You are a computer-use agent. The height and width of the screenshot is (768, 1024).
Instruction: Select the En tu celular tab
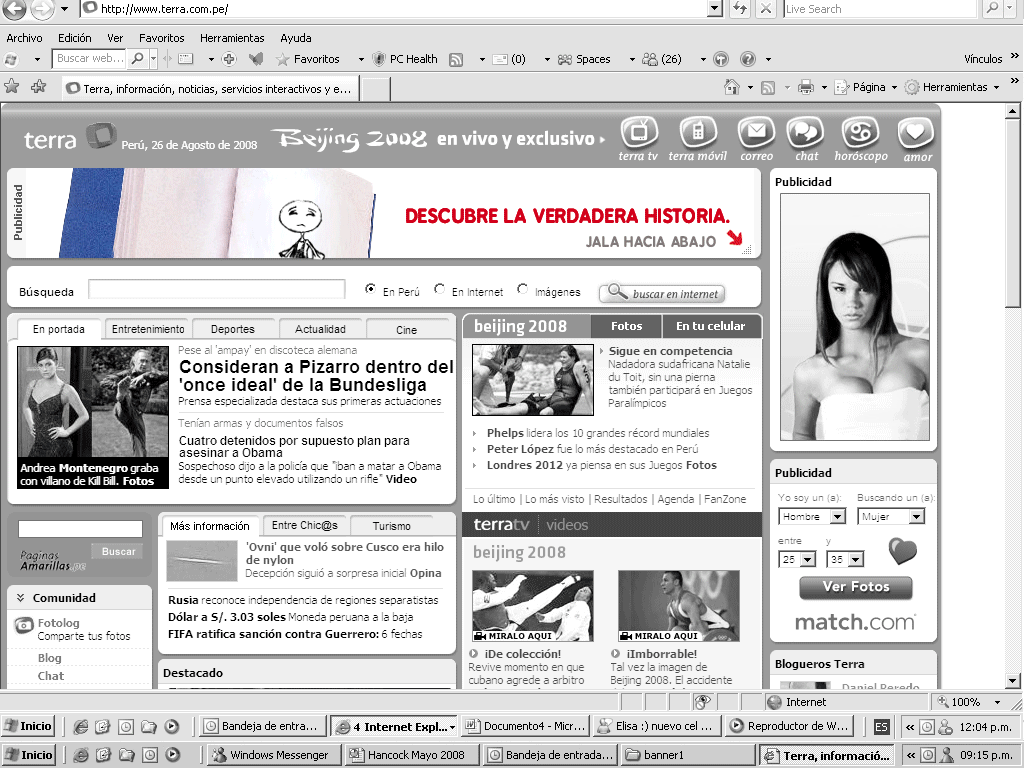(711, 326)
